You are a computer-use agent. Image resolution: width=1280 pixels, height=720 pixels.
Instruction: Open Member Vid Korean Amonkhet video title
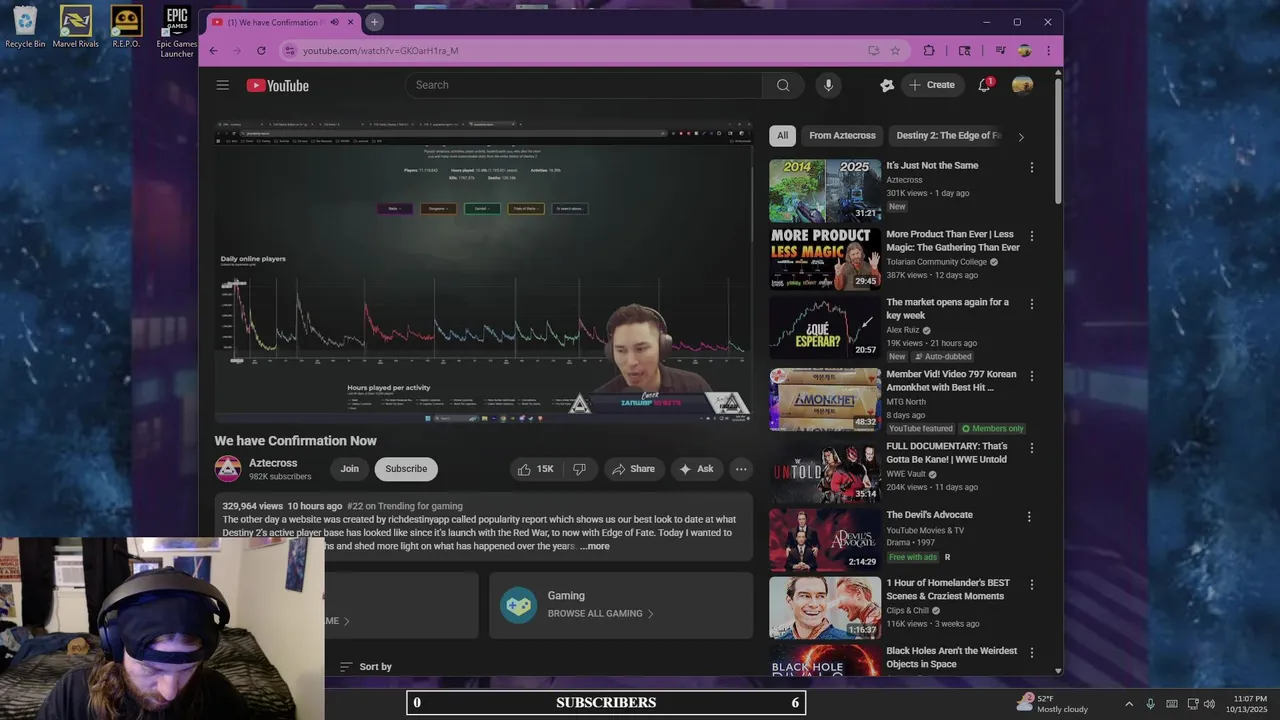tap(951, 381)
